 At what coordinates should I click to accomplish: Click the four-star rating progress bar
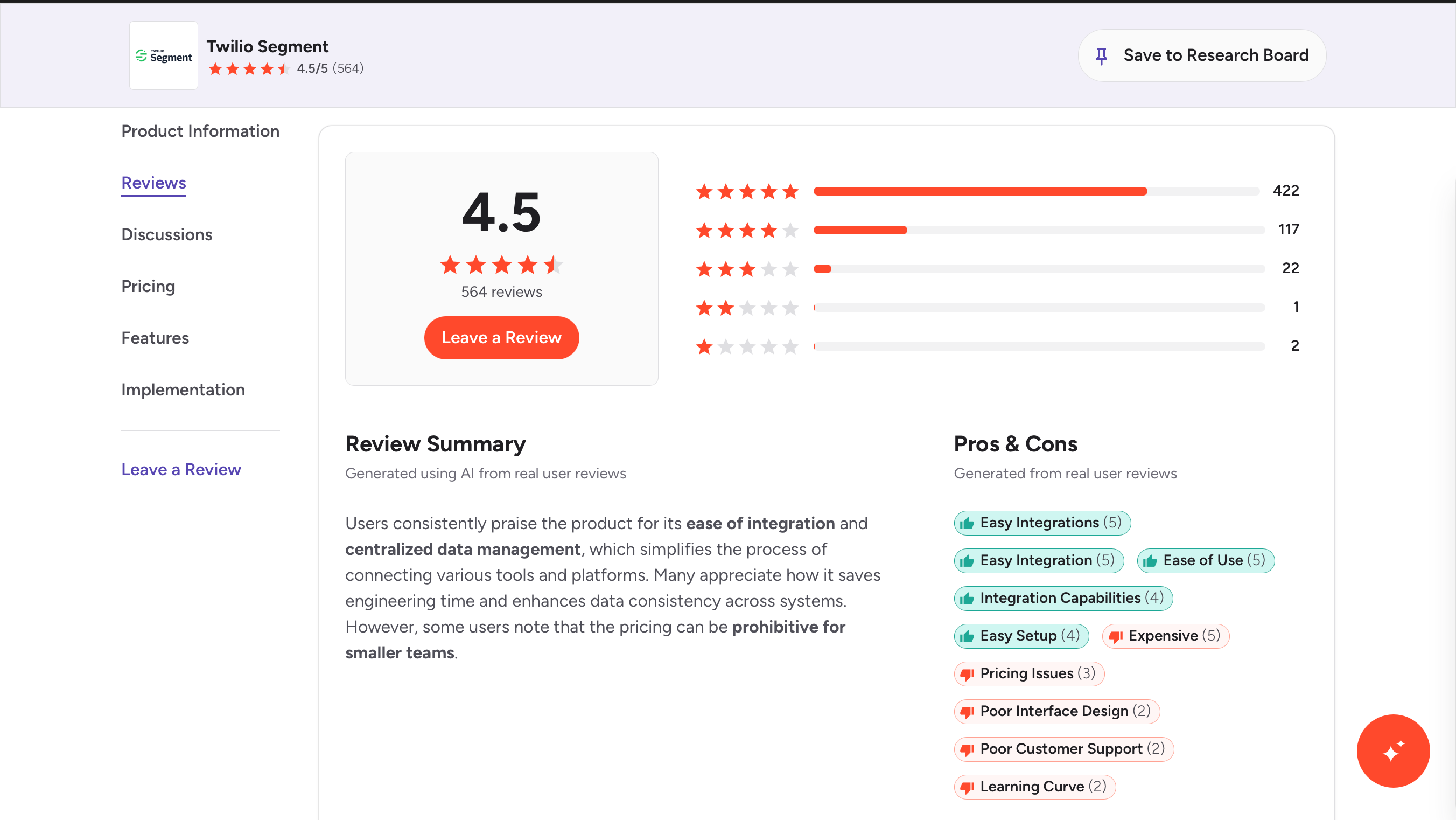pos(1038,230)
